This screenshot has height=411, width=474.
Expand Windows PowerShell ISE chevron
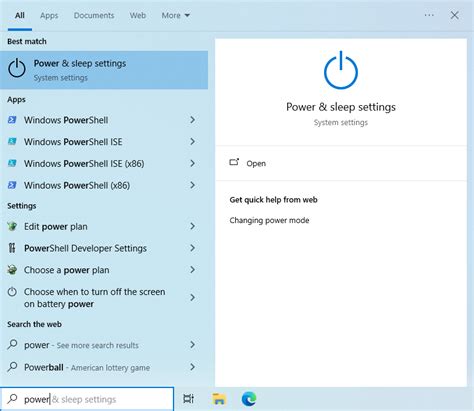pos(193,142)
